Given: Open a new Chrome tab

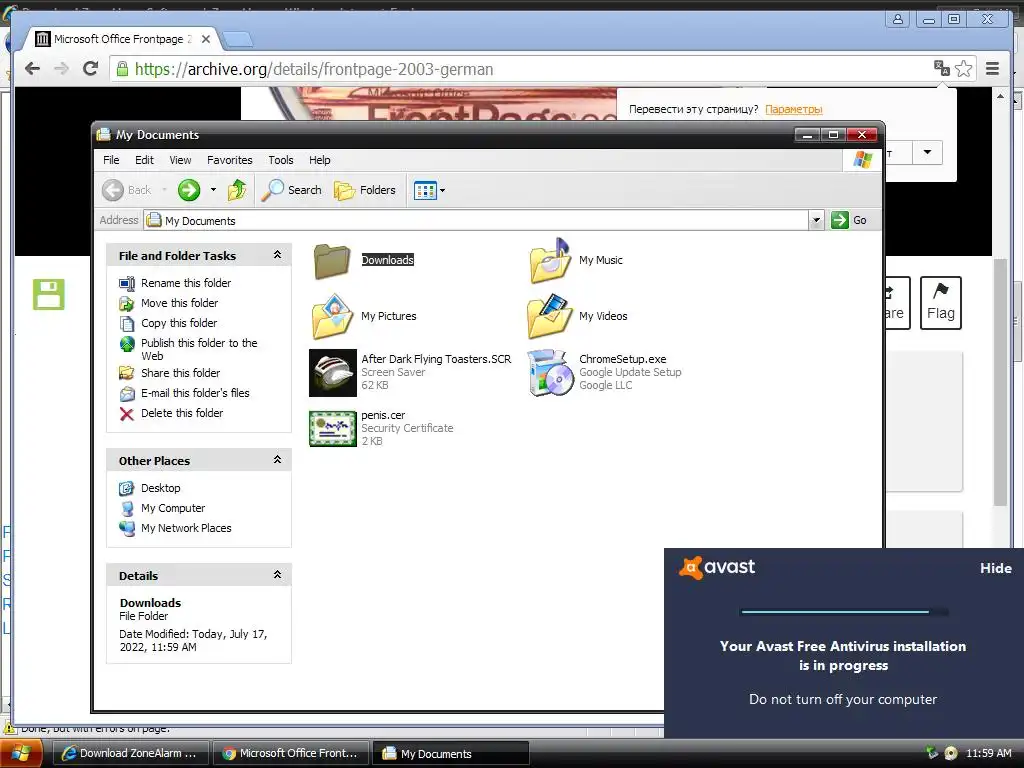Looking at the screenshot, I should click(237, 40).
